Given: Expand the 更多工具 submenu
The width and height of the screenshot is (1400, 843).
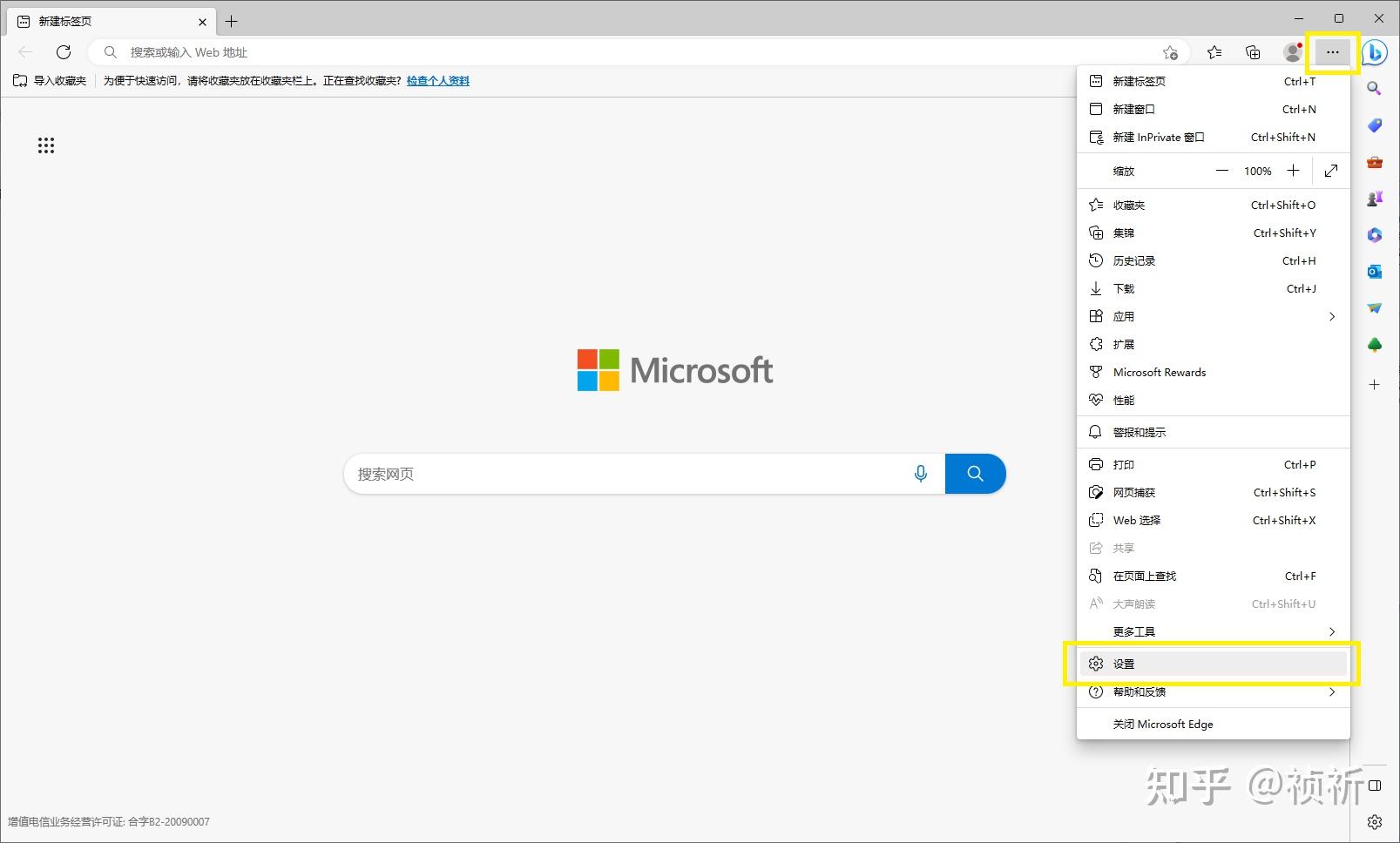Looking at the screenshot, I should tap(1213, 631).
